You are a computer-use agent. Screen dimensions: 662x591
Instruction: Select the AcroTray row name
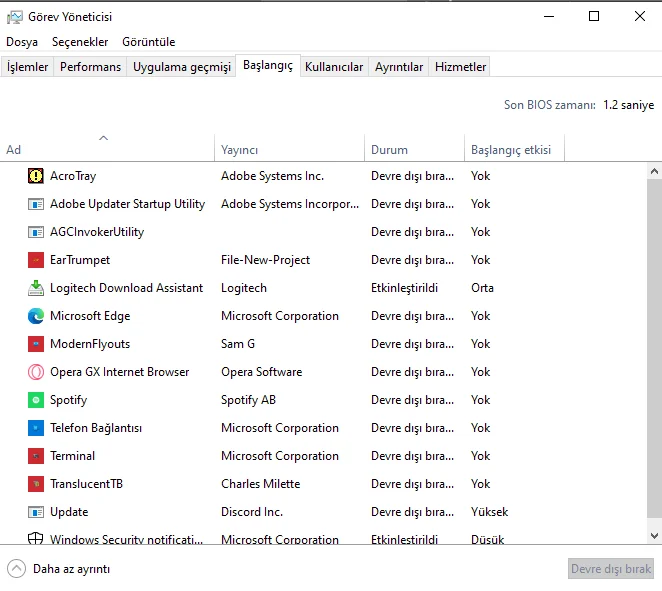click(x=73, y=176)
